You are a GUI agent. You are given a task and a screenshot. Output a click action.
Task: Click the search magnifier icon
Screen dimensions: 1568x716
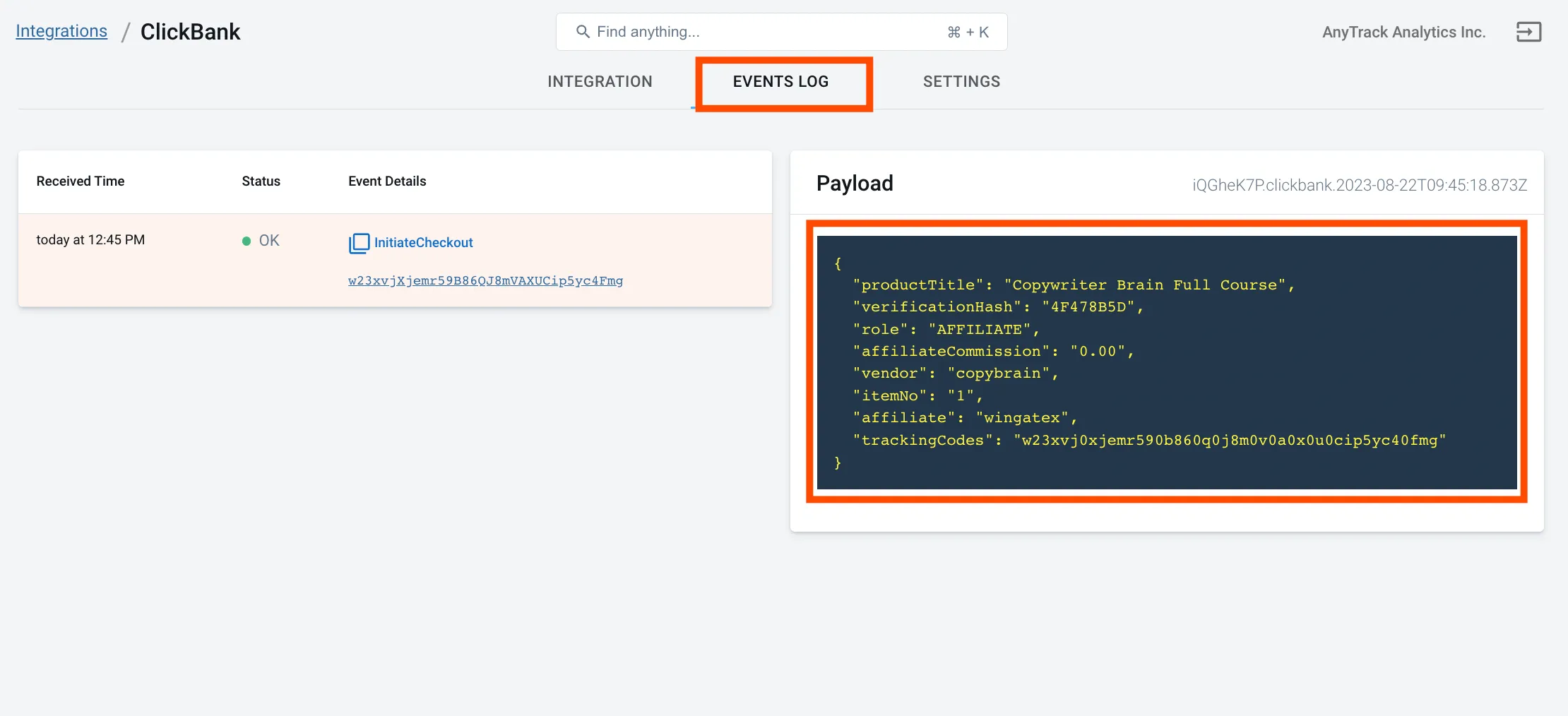pyautogui.click(x=583, y=32)
